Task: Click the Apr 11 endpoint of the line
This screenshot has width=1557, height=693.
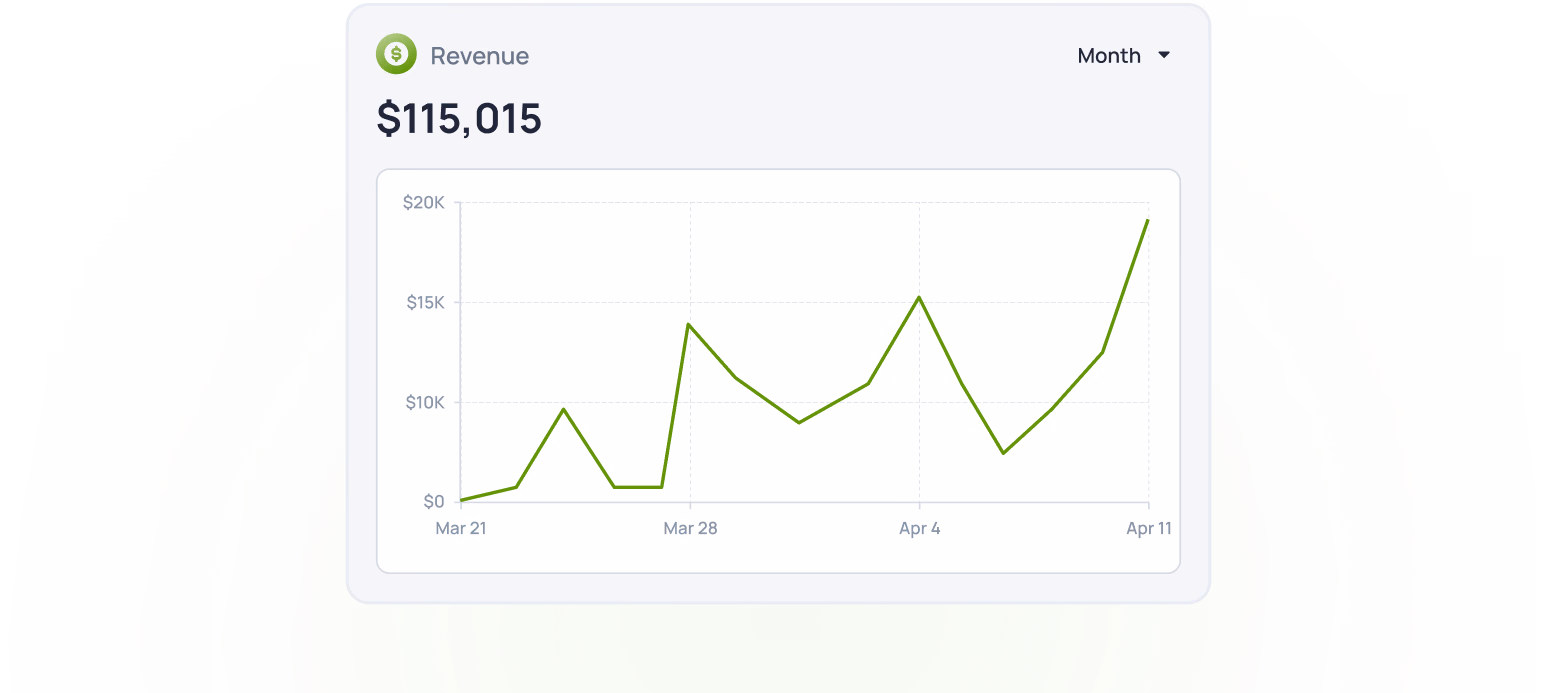Action: [x=1148, y=220]
